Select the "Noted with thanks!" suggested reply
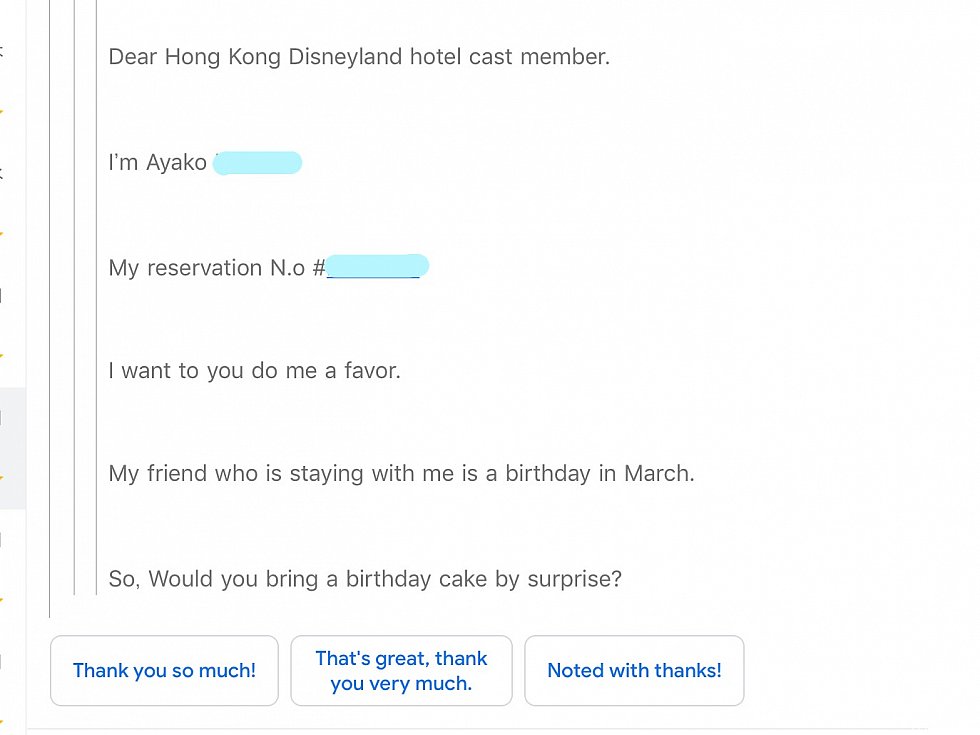This screenshot has height=735, width=980. tap(634, 671)
